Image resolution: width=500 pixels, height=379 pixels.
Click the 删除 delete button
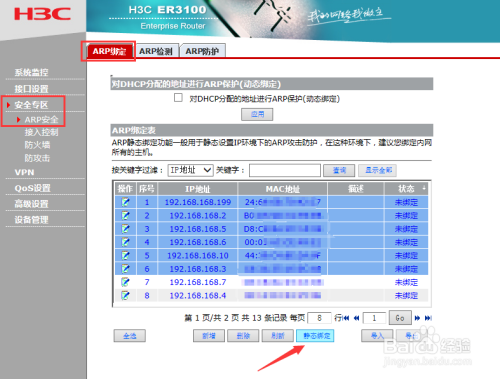[243, 336]
